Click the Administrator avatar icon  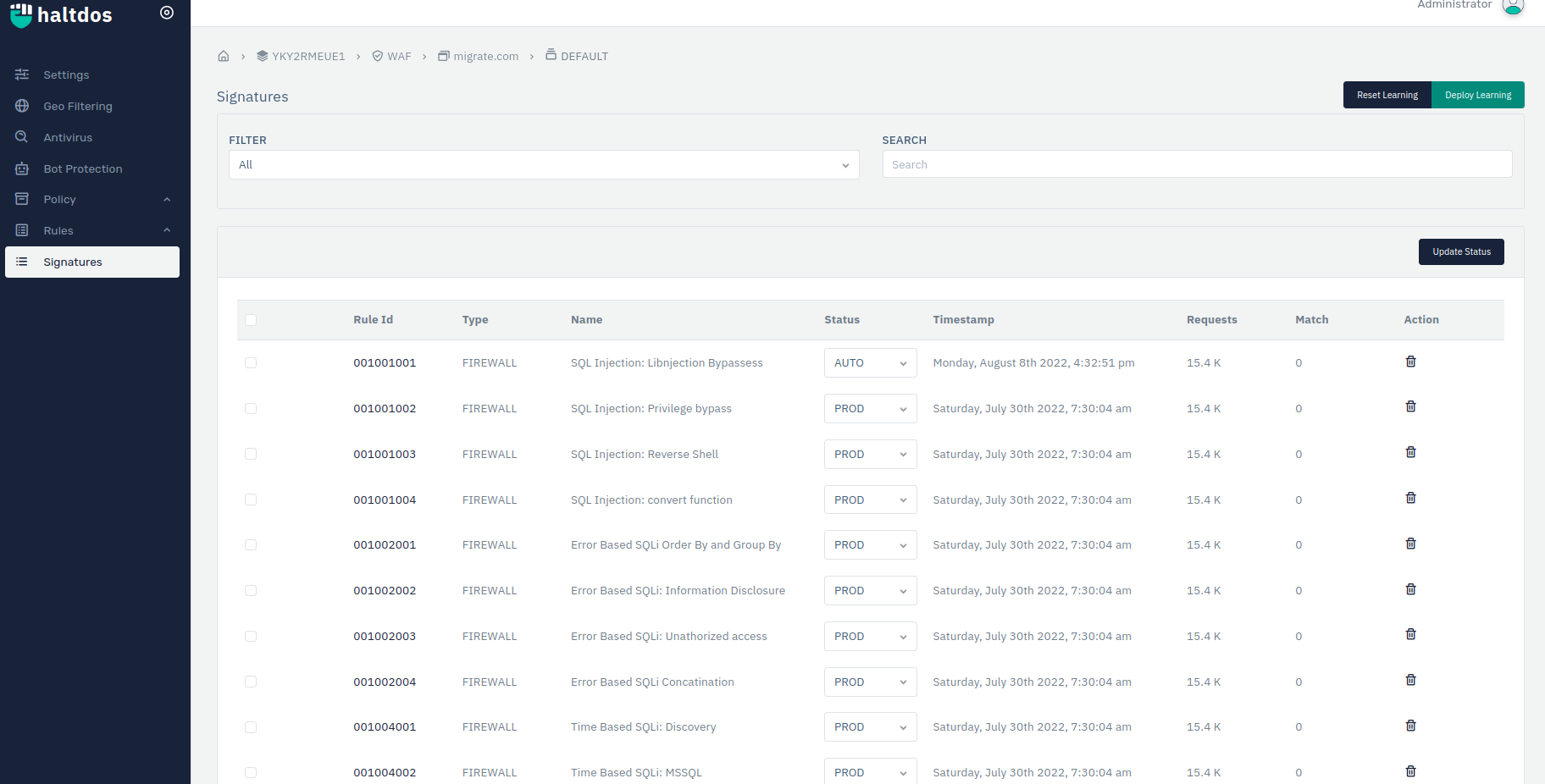(x=1513, y=6)
